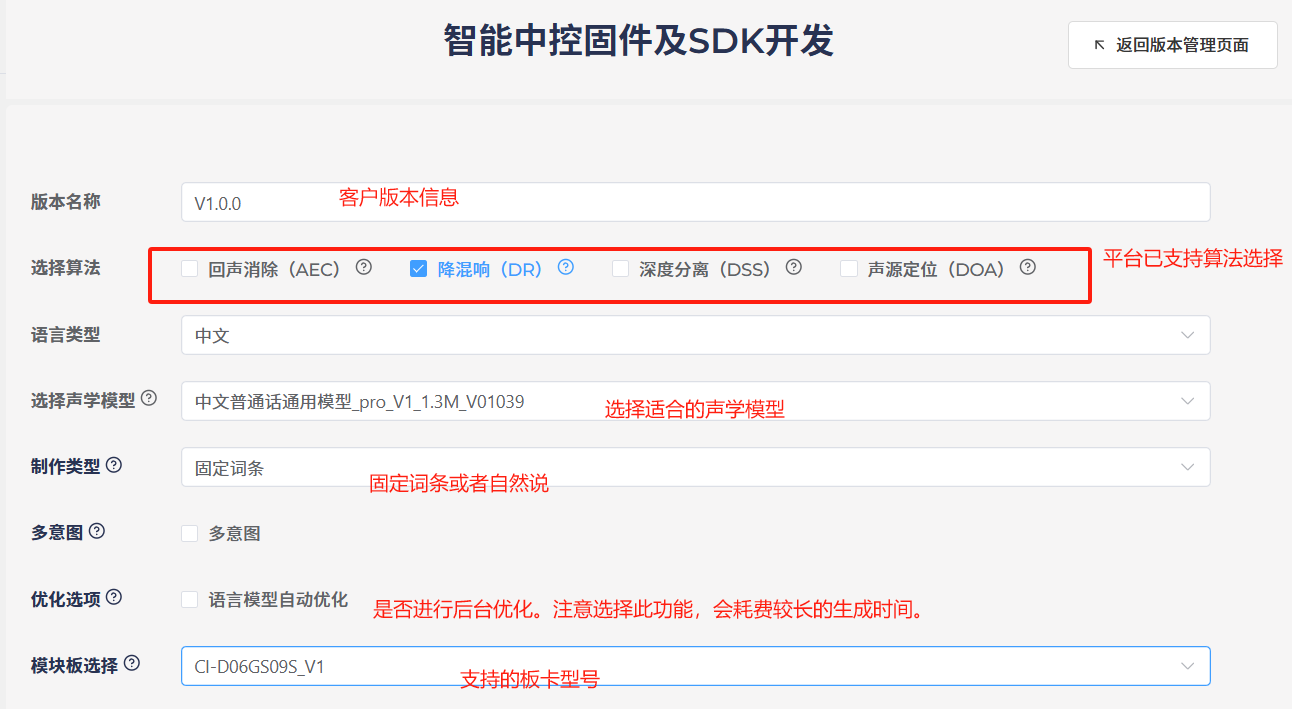
Task: Click the question mark next to 优化选项
Action: pyautogui.click(x=114, y=597)
